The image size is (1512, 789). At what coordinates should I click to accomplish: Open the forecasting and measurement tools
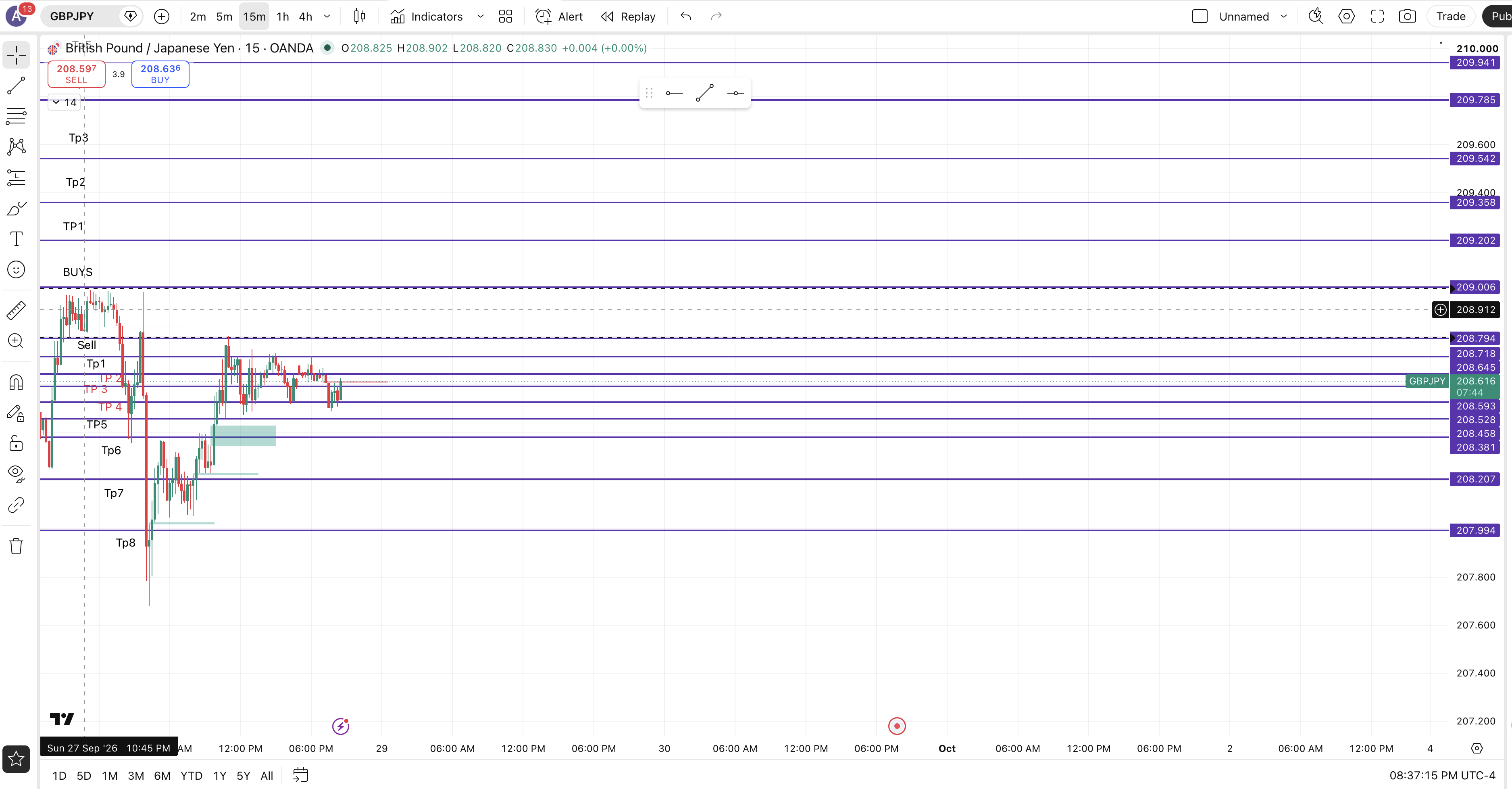coord(16,177)
